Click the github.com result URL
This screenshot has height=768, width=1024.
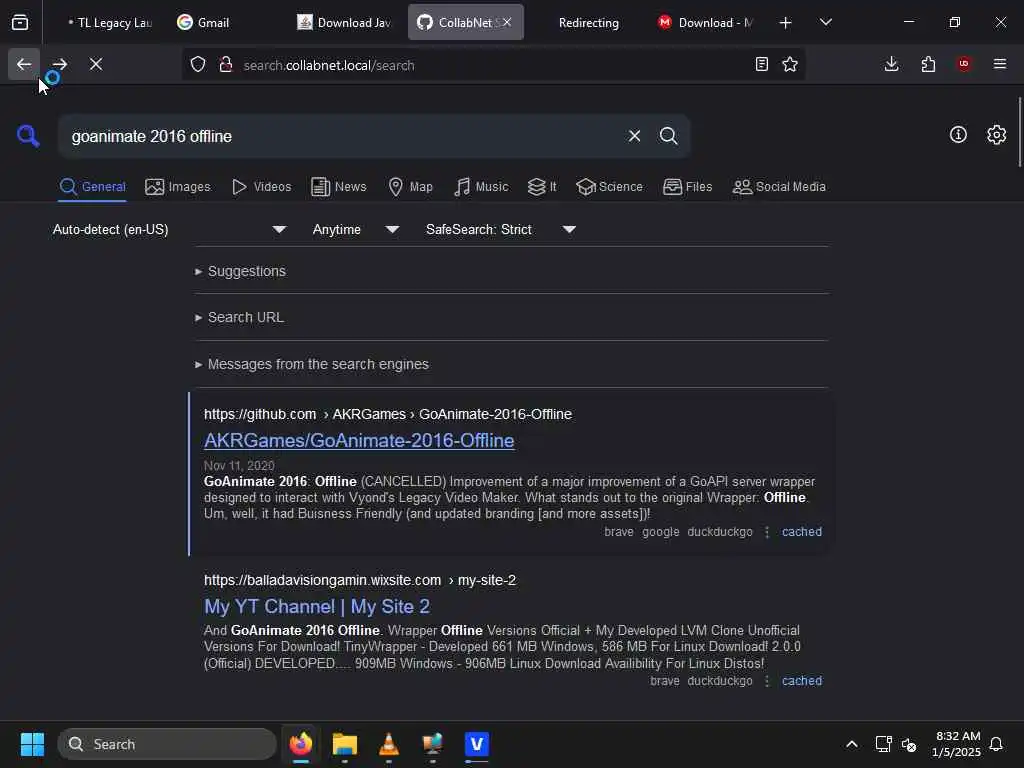click(x=388, y=414)
